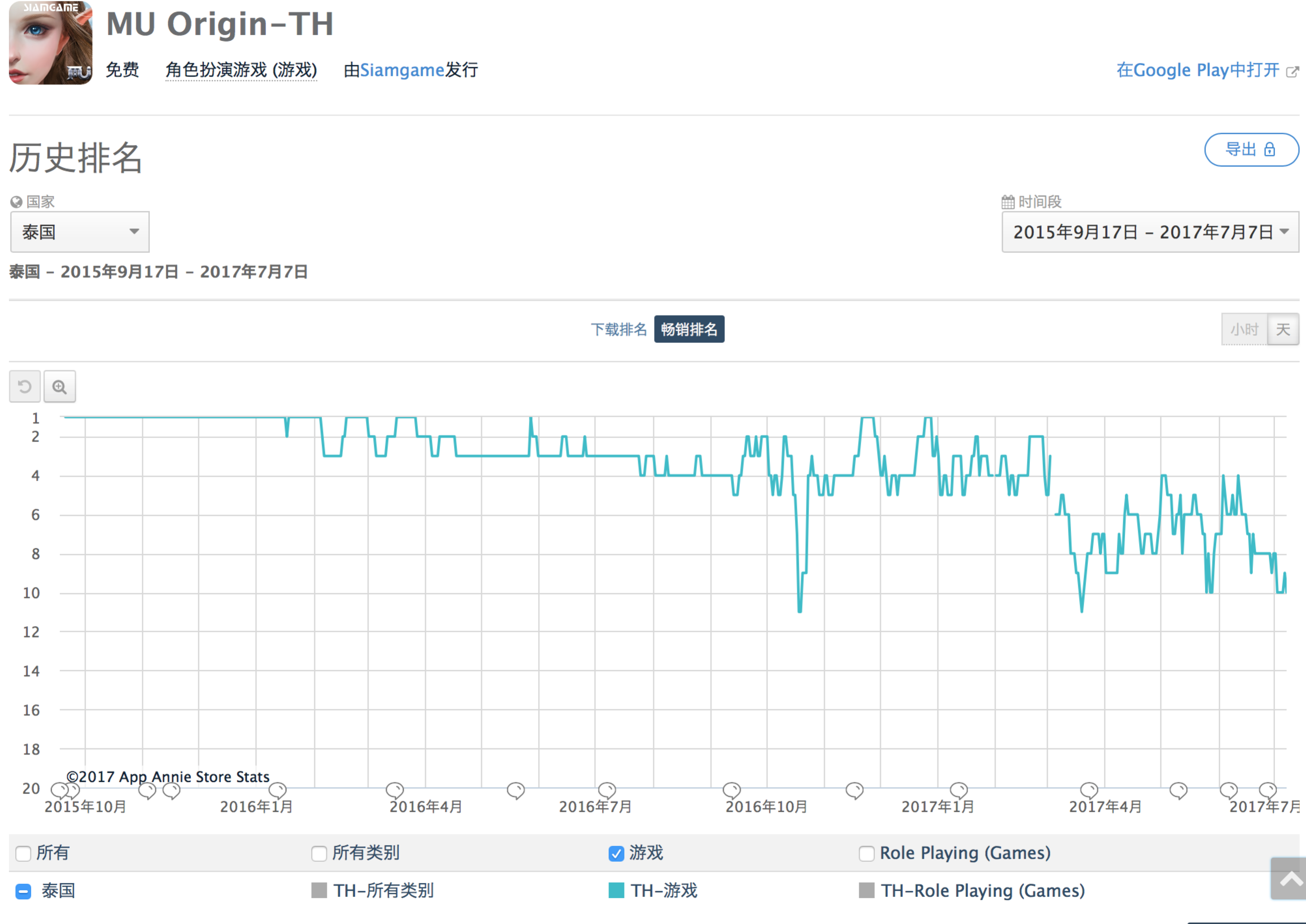Click the 历史排名 heading
Image resolution: width=1306 pixels, height=924 pixels.
pos(75,158)
